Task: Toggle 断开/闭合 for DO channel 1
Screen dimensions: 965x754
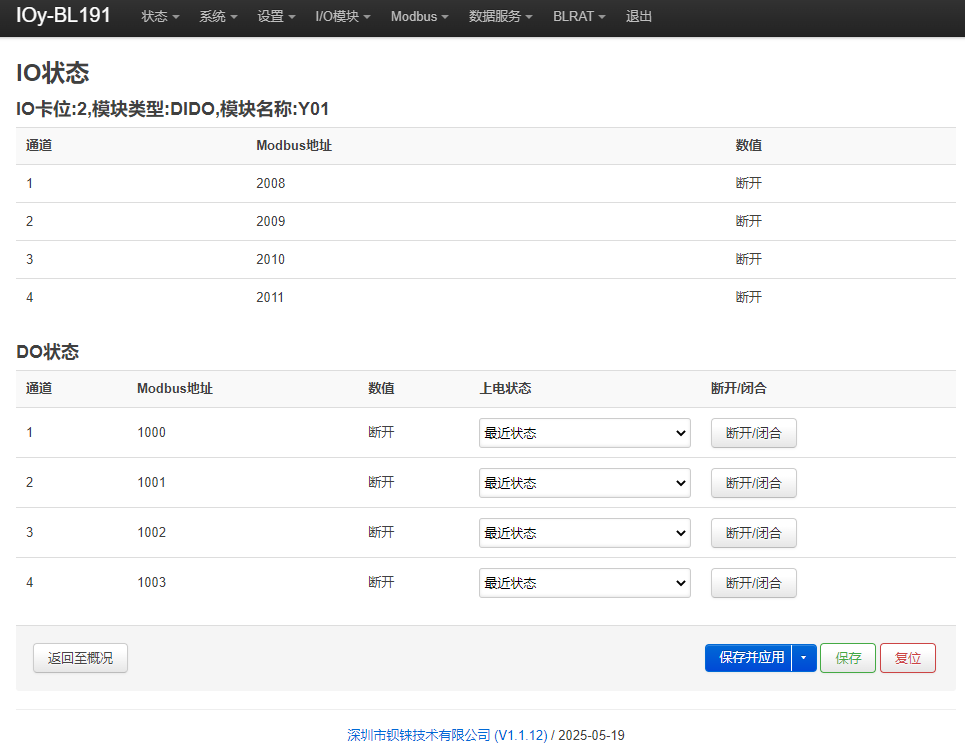Action: [754, 433]
